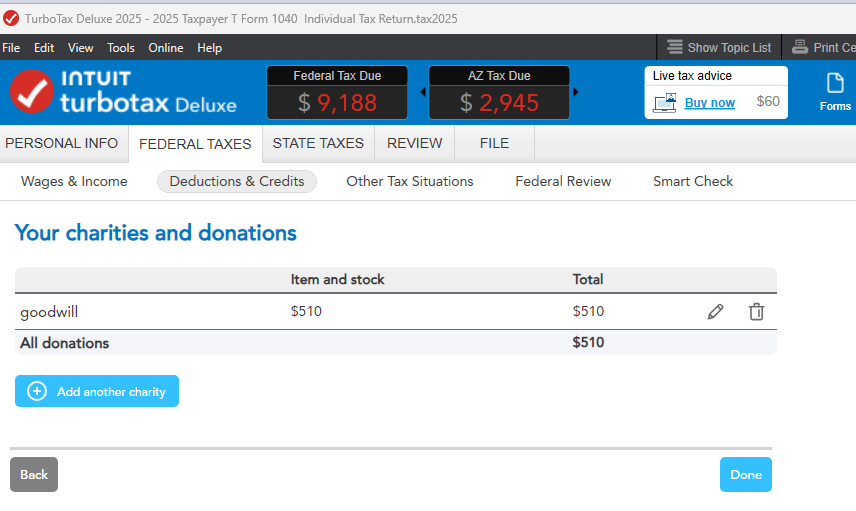Select the Wages & Income section

[74, 181]
